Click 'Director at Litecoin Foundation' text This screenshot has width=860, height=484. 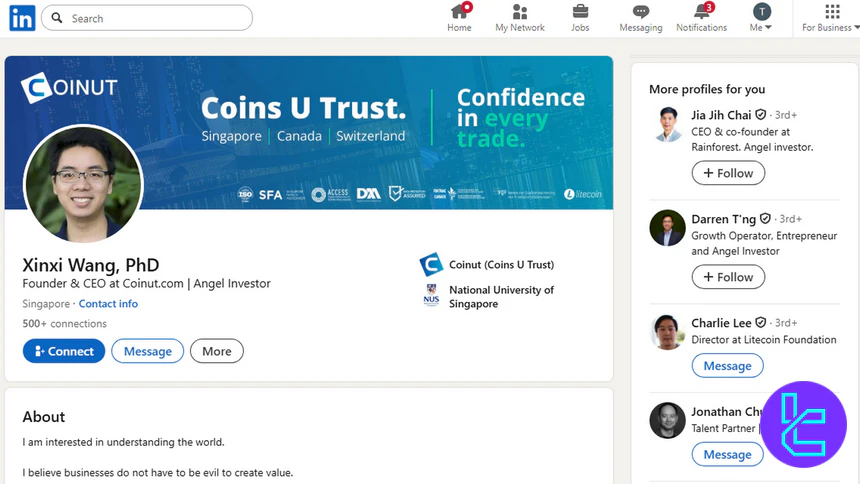click(x=763, y=340)
